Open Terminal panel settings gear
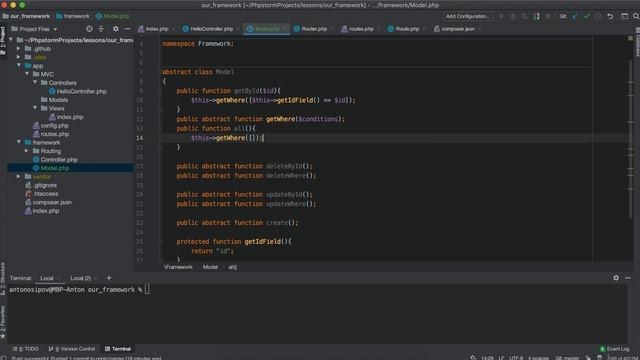Viewport: 640px width, 360px height. click(616, 278)
